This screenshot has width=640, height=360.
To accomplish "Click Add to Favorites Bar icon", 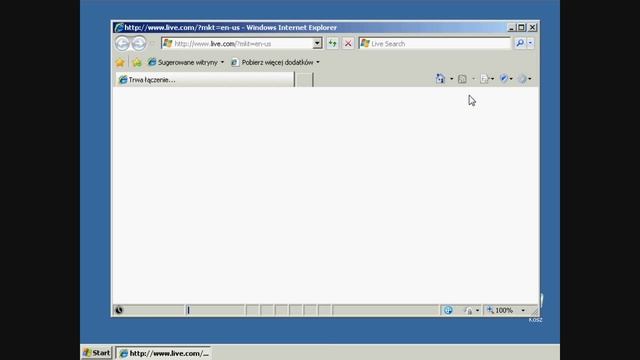I will tap(137, 62).
